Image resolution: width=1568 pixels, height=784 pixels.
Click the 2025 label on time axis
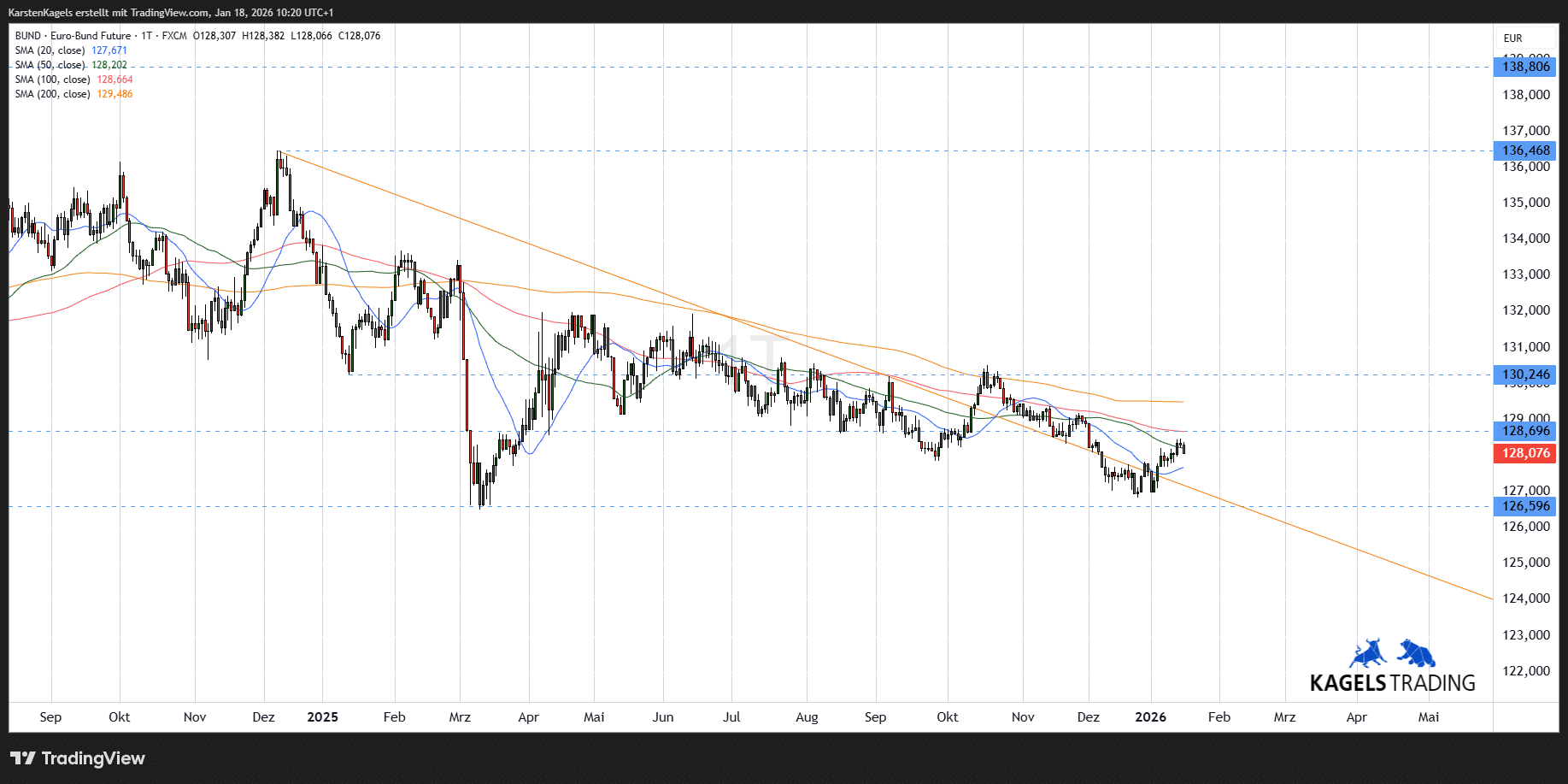(322, 717)
